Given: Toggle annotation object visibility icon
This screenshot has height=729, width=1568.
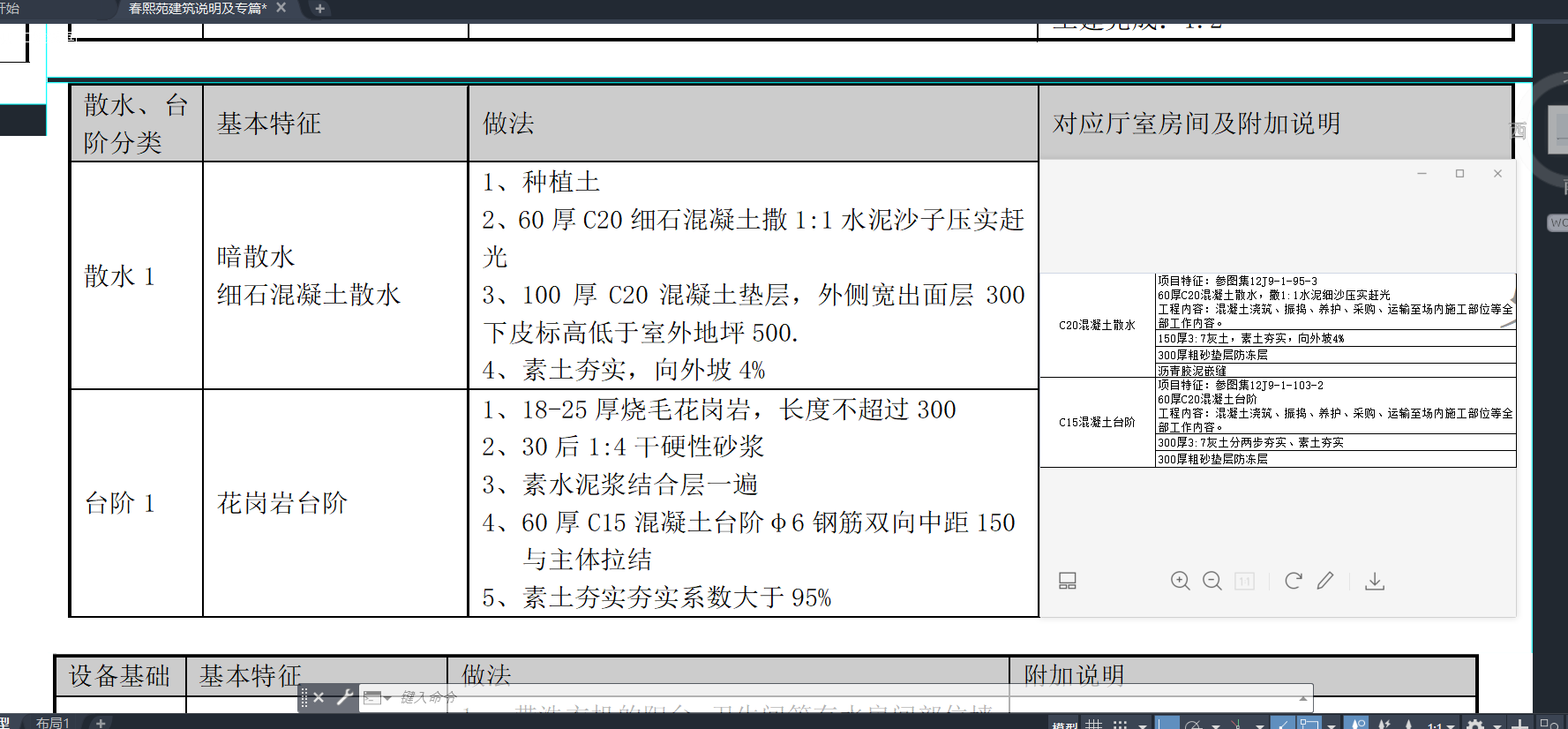Looking at the screenshot, I should click(1357, 723).
